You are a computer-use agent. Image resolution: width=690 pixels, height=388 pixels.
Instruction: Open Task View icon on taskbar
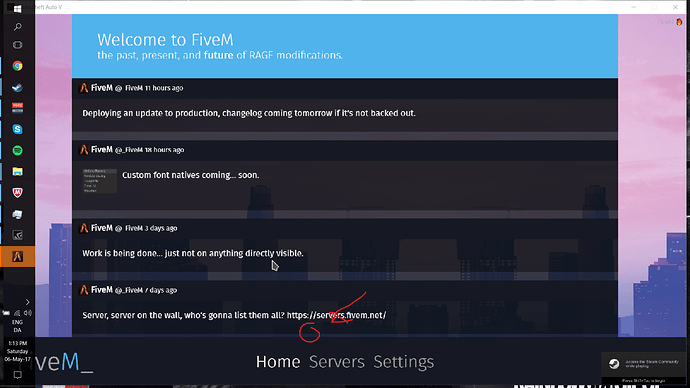click(x=18, y=45)
